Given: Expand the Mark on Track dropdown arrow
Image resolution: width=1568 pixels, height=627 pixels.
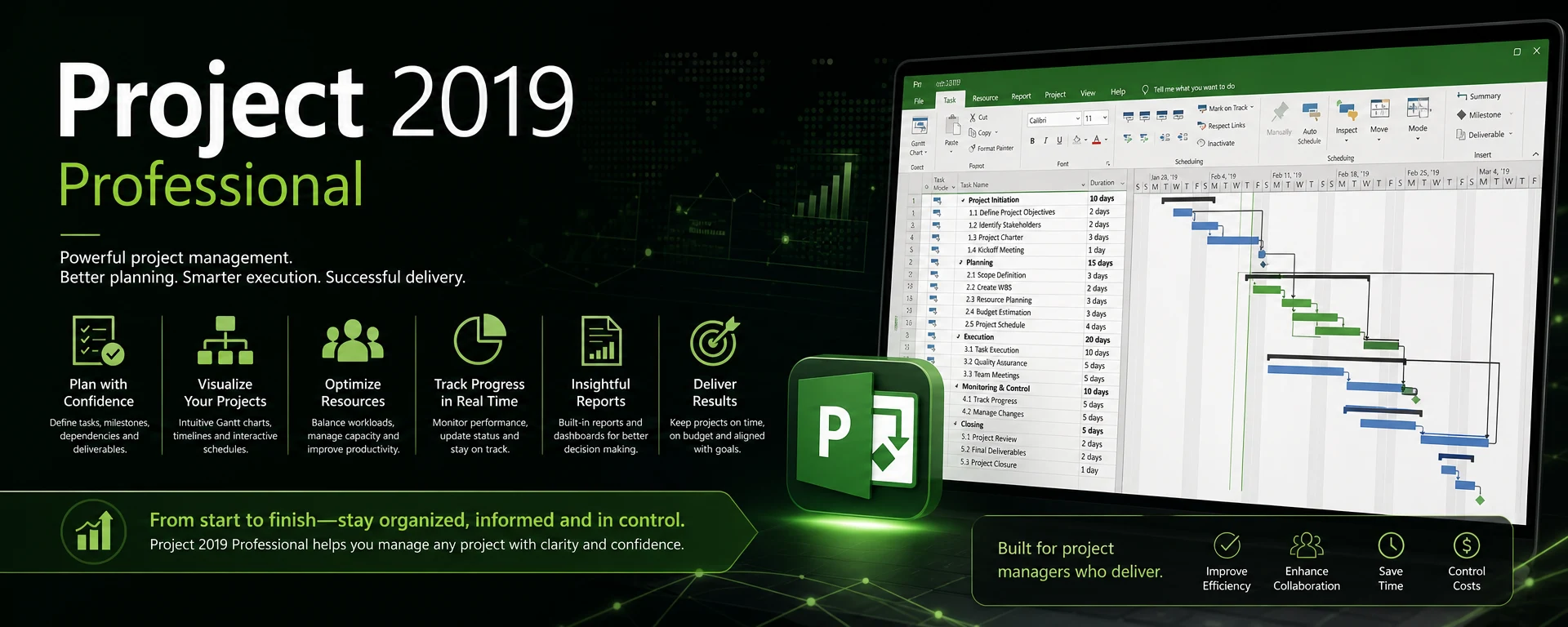Looking at the screenshot, I should 1251,107.
